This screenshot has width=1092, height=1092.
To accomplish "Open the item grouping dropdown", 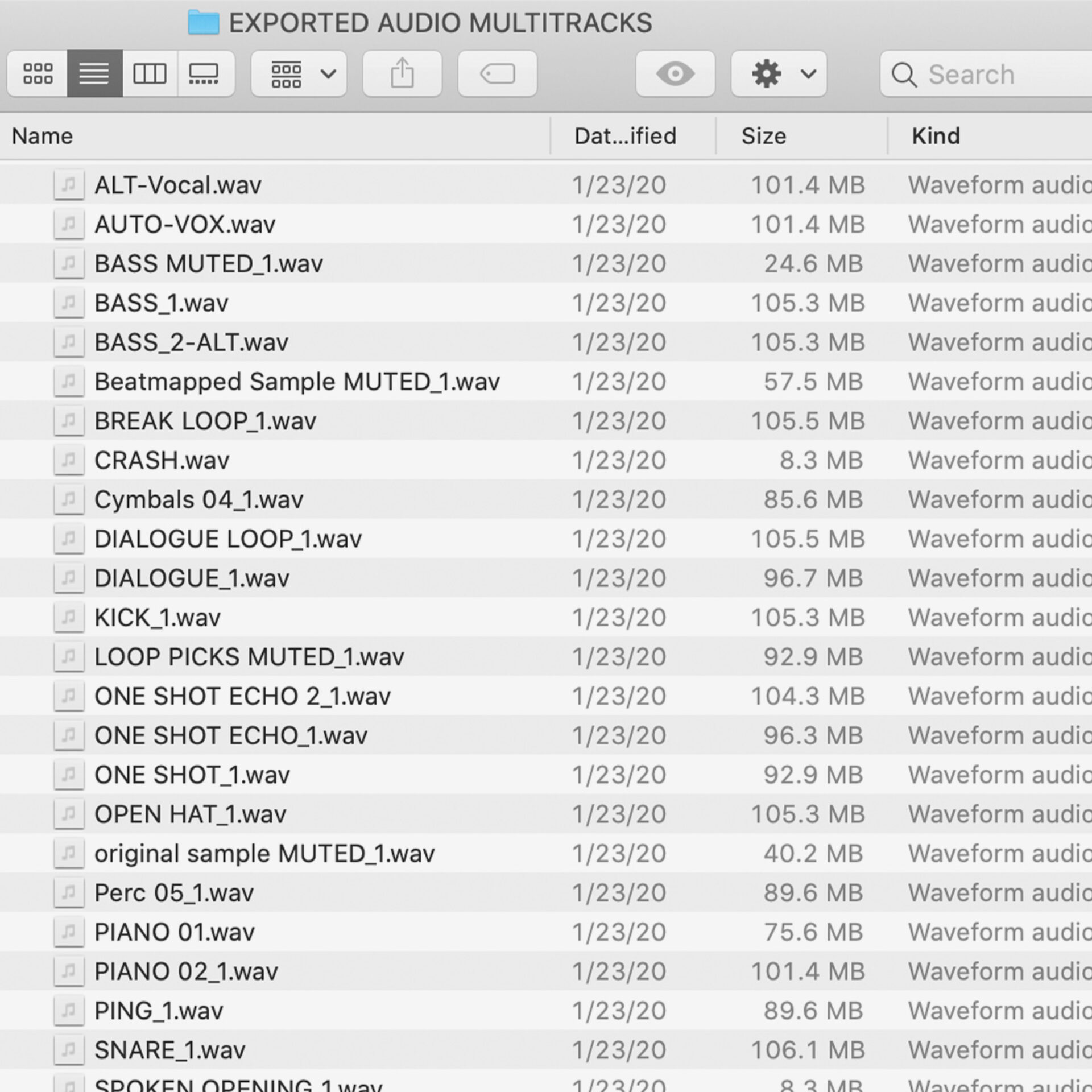I will pyautogui.click(x=299, y=73).
